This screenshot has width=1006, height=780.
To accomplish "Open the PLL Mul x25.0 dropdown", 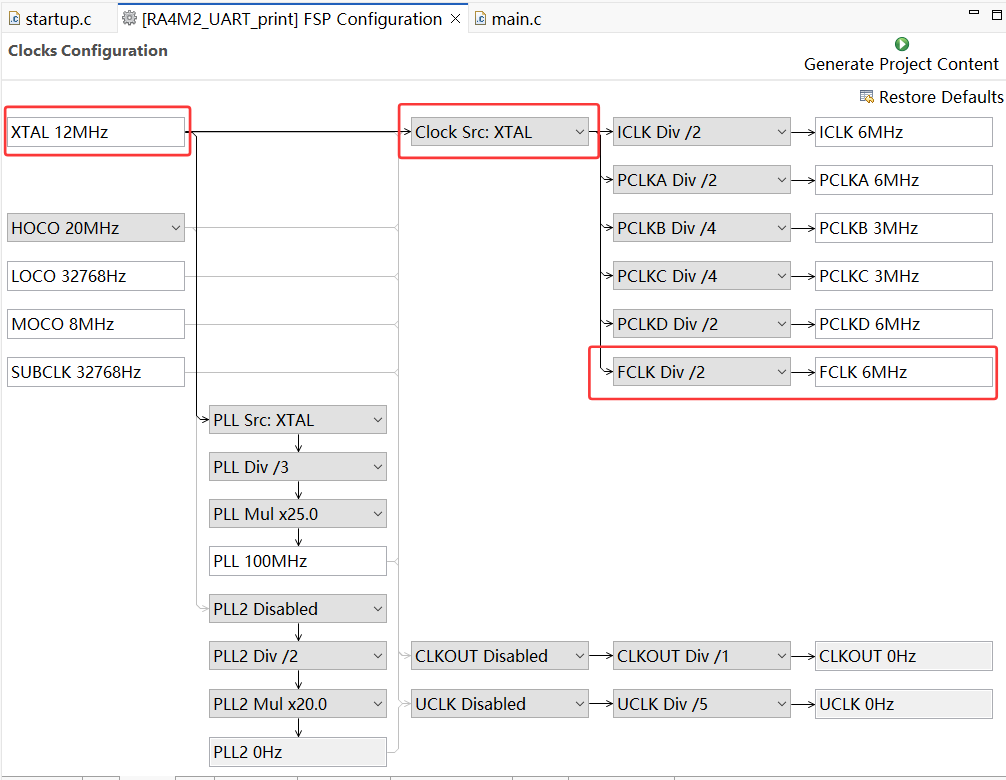I will point(298,514).
